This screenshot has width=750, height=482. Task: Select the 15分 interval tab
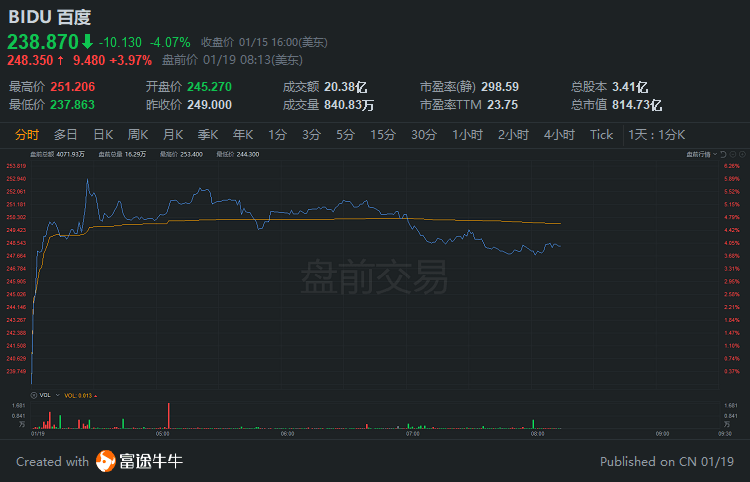coord(383,135)
